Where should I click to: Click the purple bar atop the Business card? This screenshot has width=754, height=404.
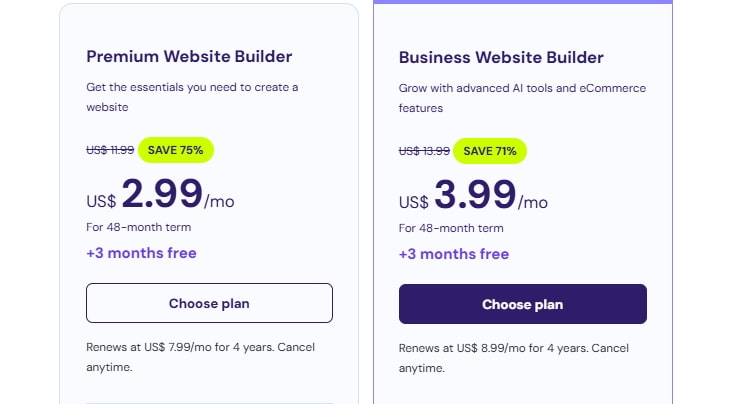coord(523,2)
